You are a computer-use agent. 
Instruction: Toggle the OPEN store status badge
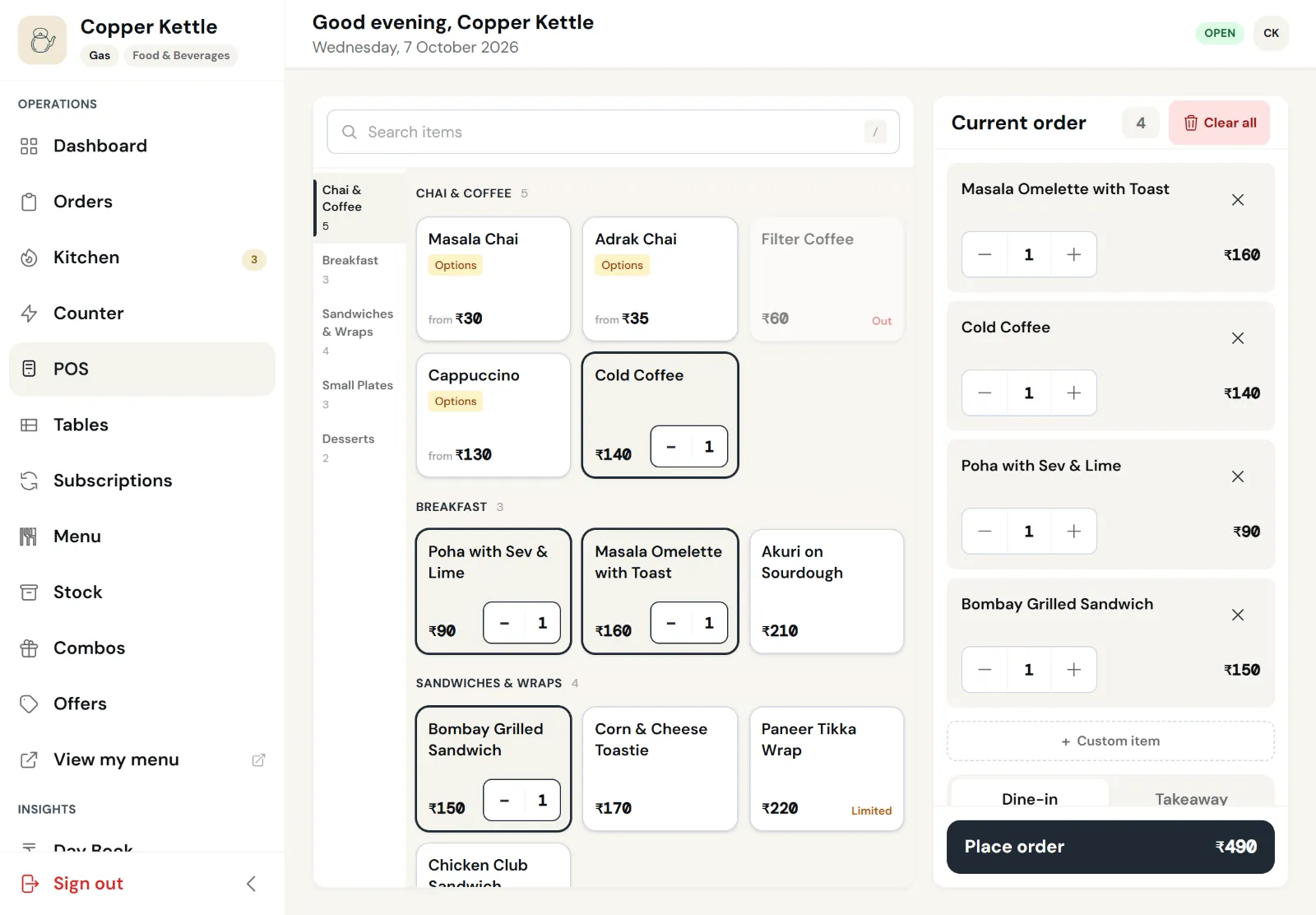1220,33
